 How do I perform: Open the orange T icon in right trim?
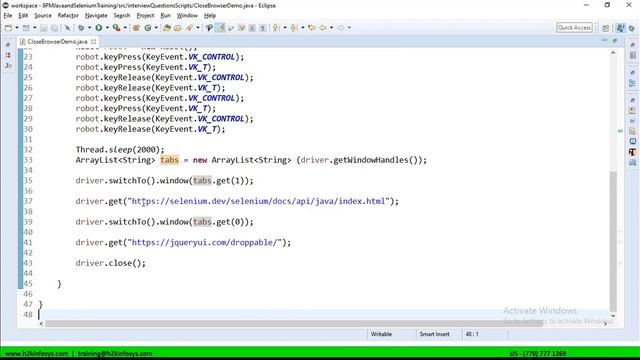click(x=632, y=152)
